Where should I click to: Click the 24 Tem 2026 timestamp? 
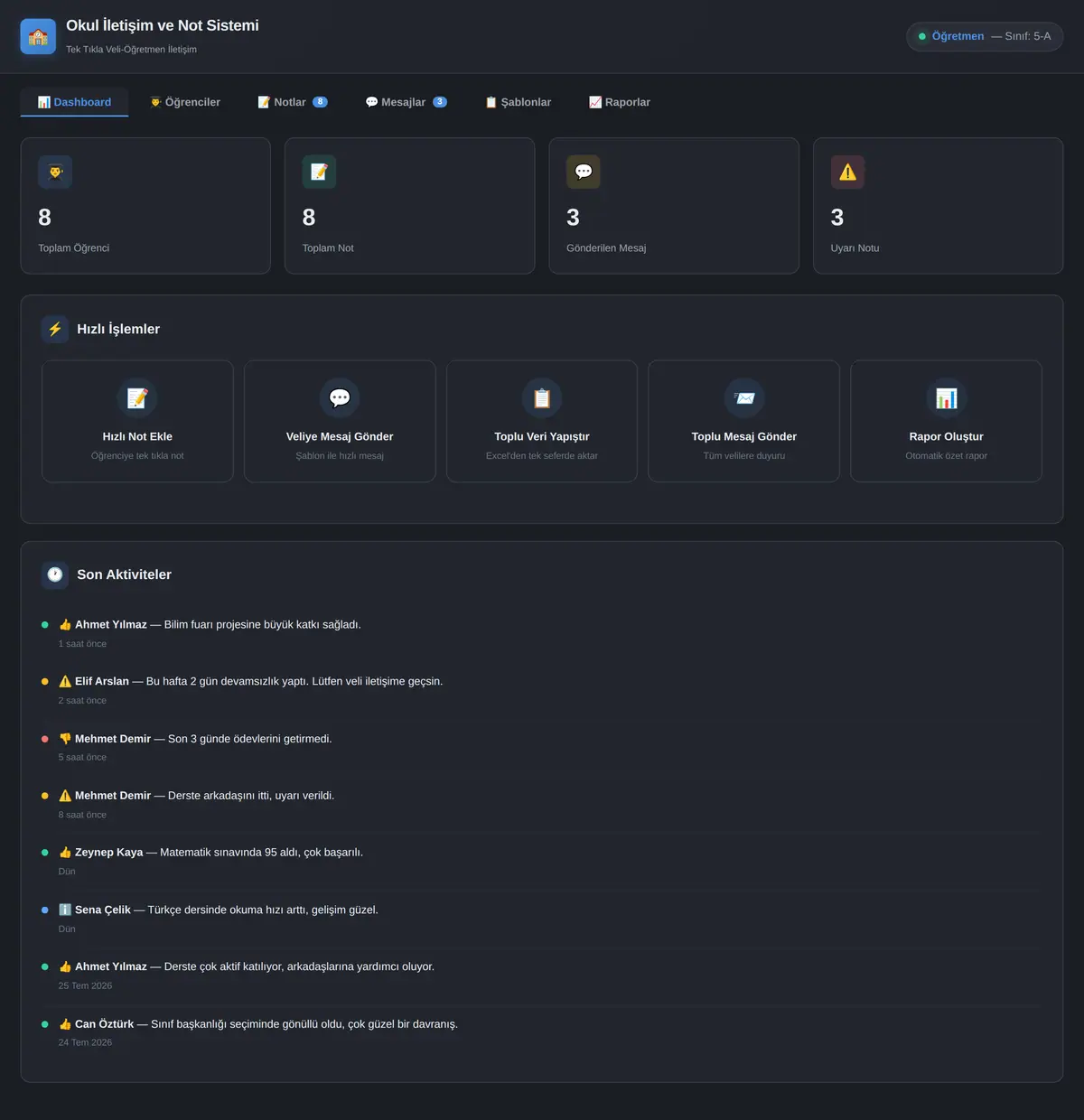86,1043
